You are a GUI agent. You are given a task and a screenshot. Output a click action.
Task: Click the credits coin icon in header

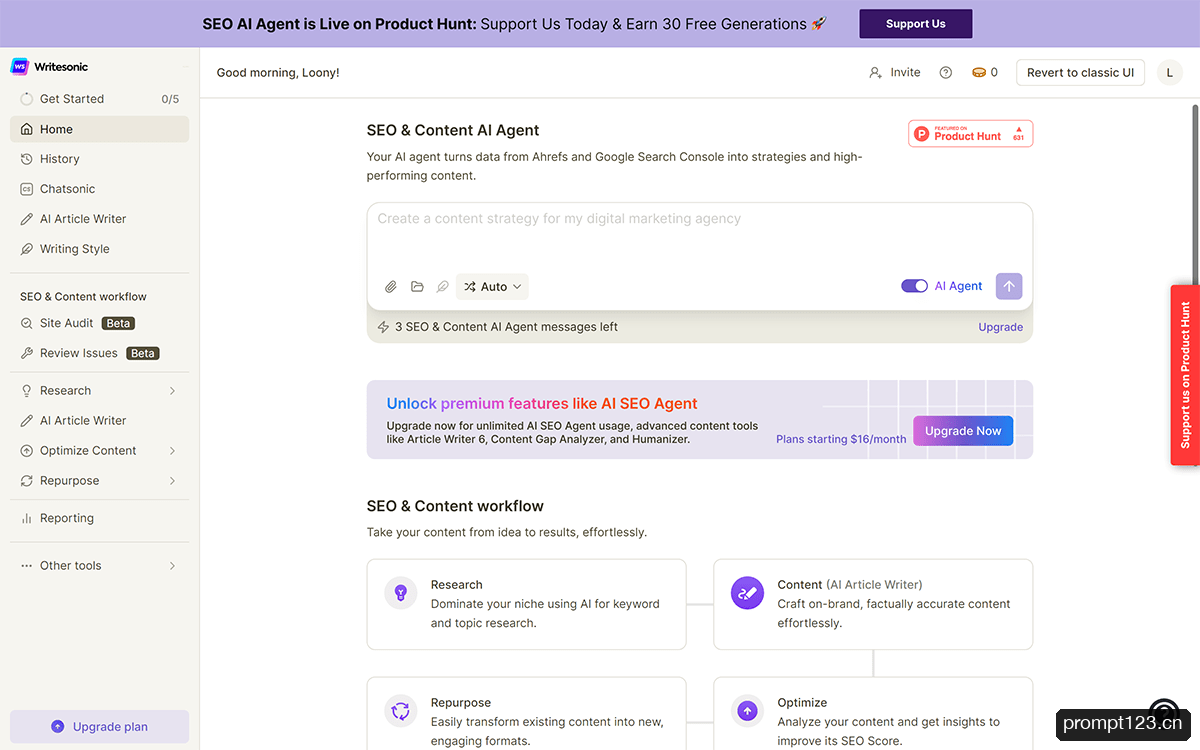979,73
